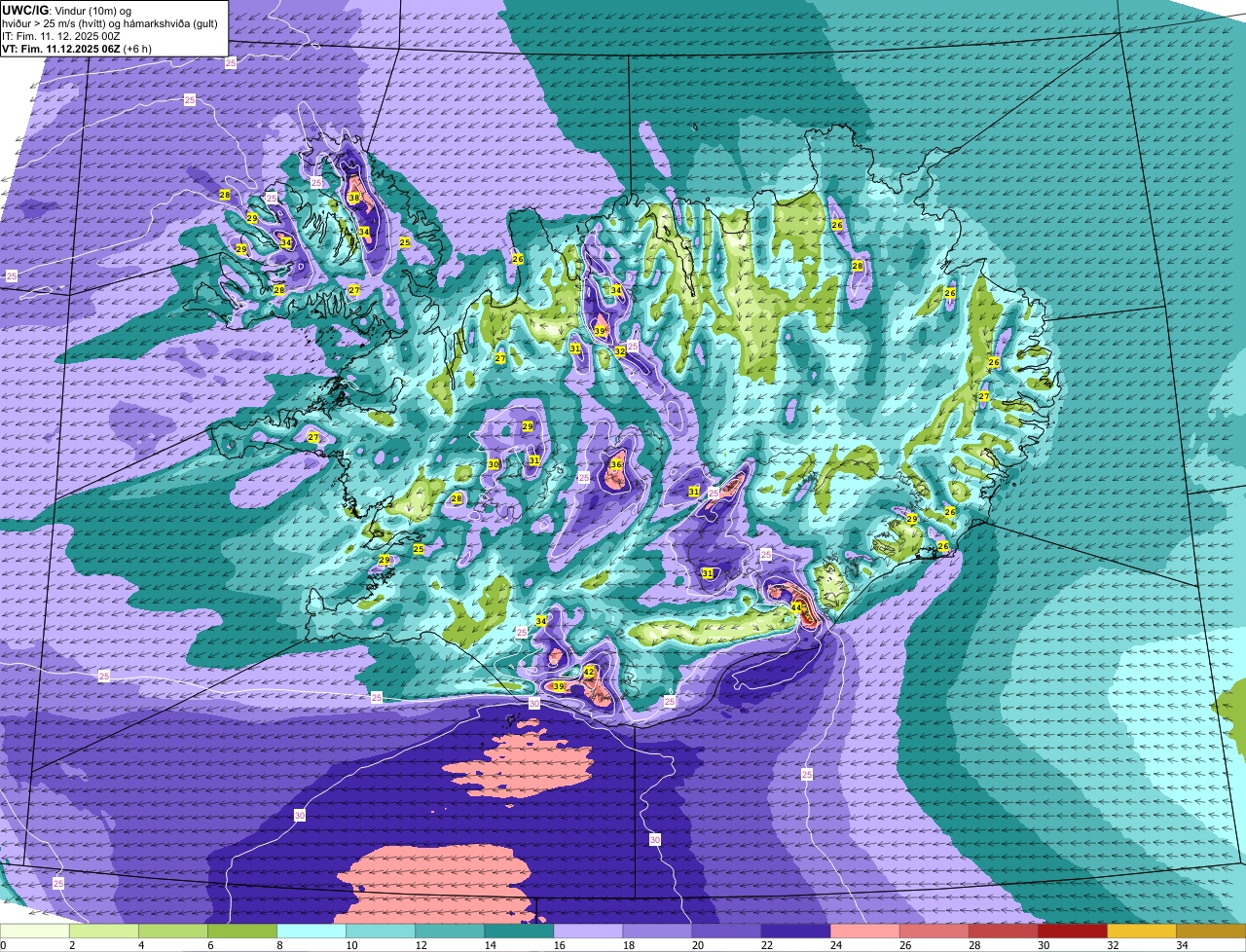1246x952 pixels.
Task: Select the light green 2–4 m/s legend swatch
Action: (x=104, y=931)
